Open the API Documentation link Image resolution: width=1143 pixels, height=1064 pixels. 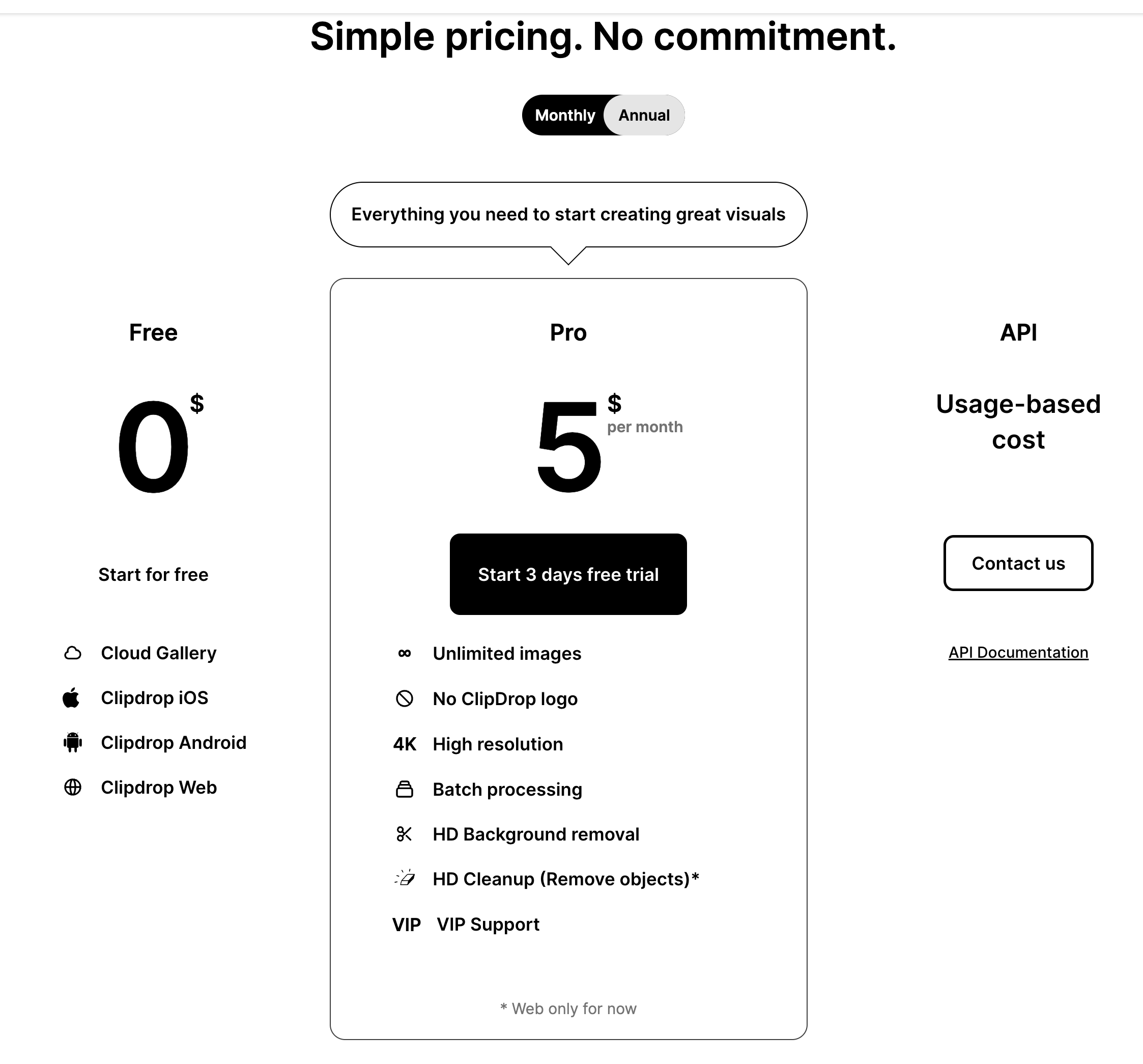tap(1018, 652)
